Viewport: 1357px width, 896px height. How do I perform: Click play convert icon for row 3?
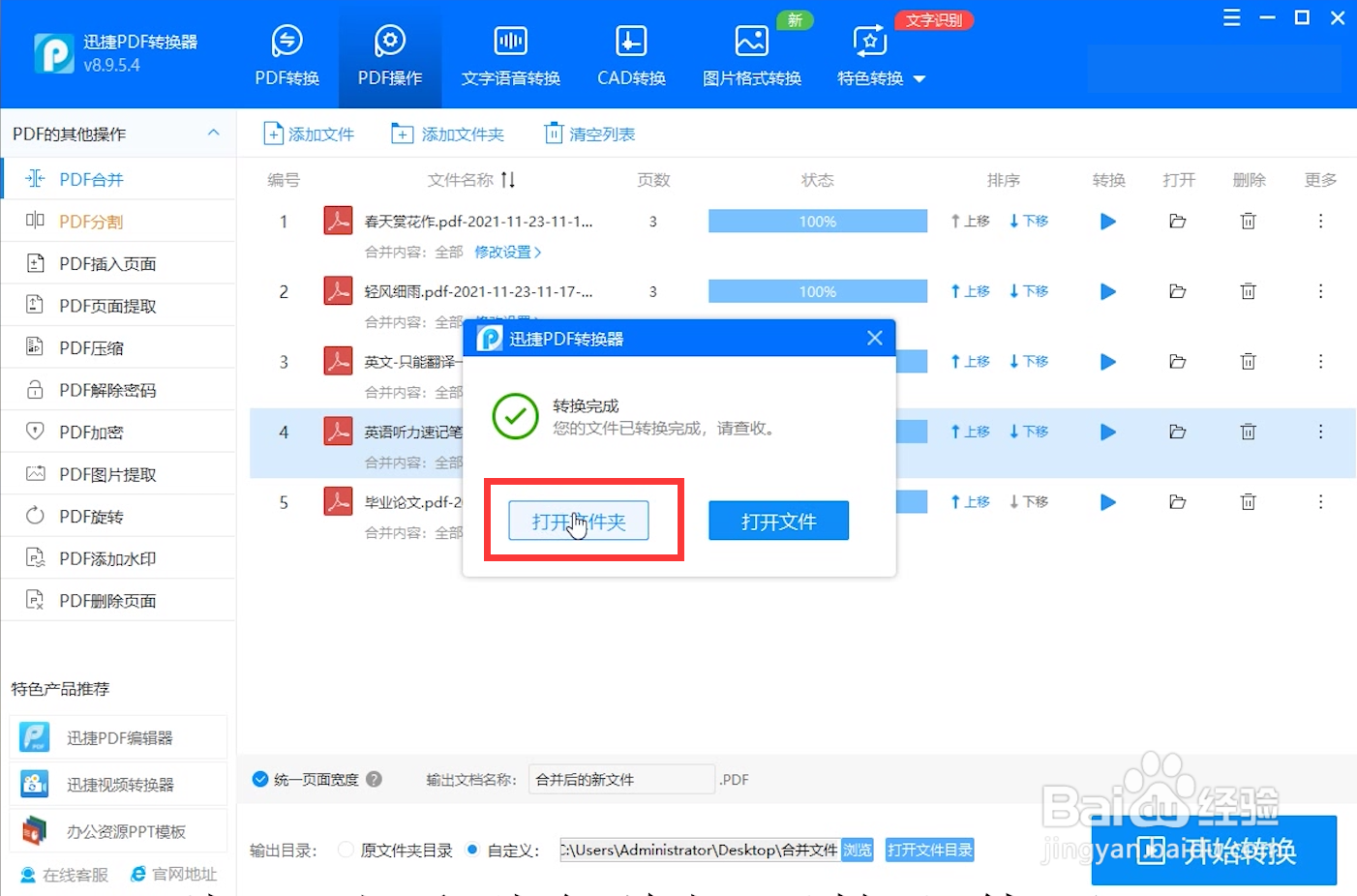click(x=1108, y=362)
